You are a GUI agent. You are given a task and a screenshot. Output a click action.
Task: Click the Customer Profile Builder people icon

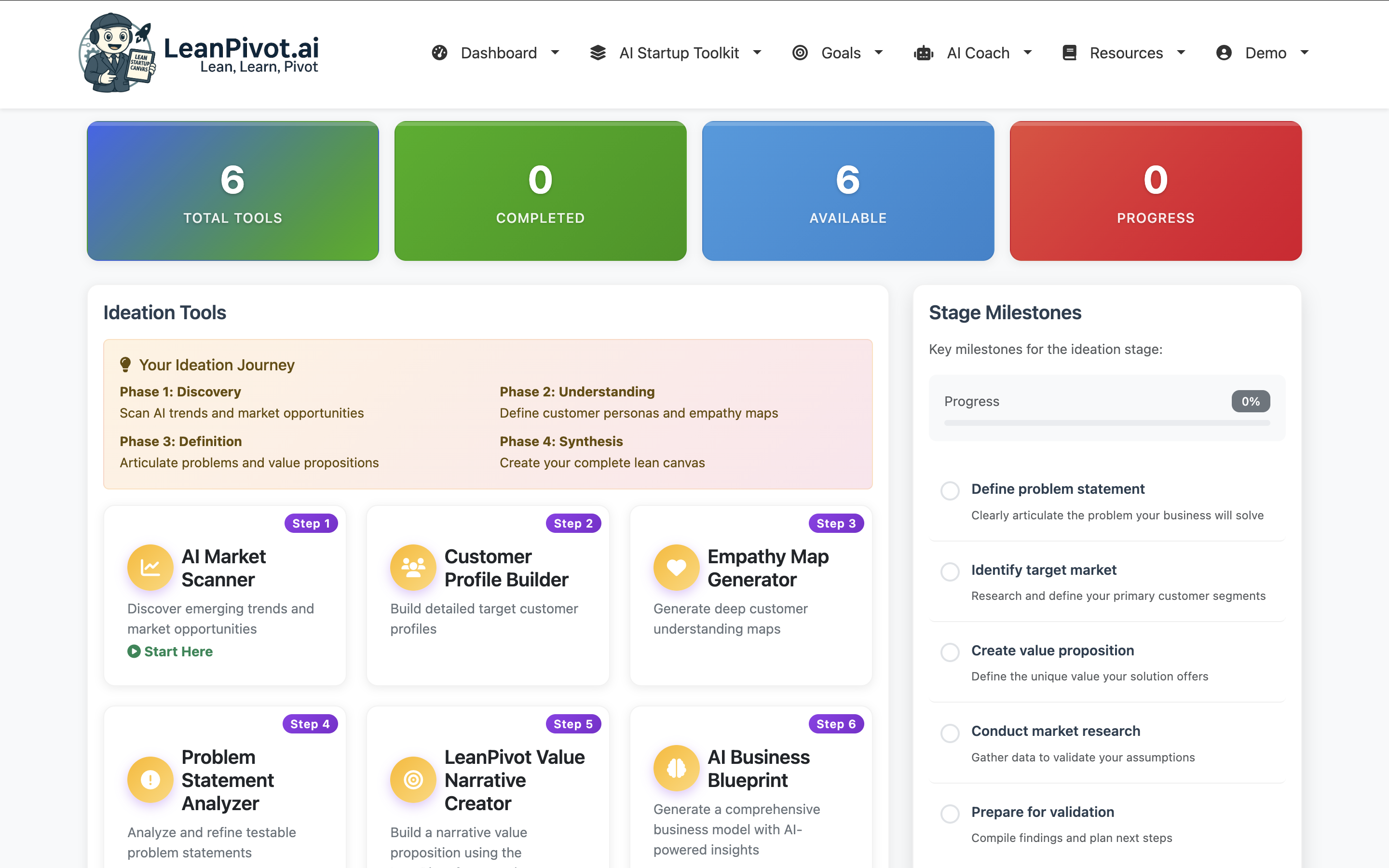413,567
